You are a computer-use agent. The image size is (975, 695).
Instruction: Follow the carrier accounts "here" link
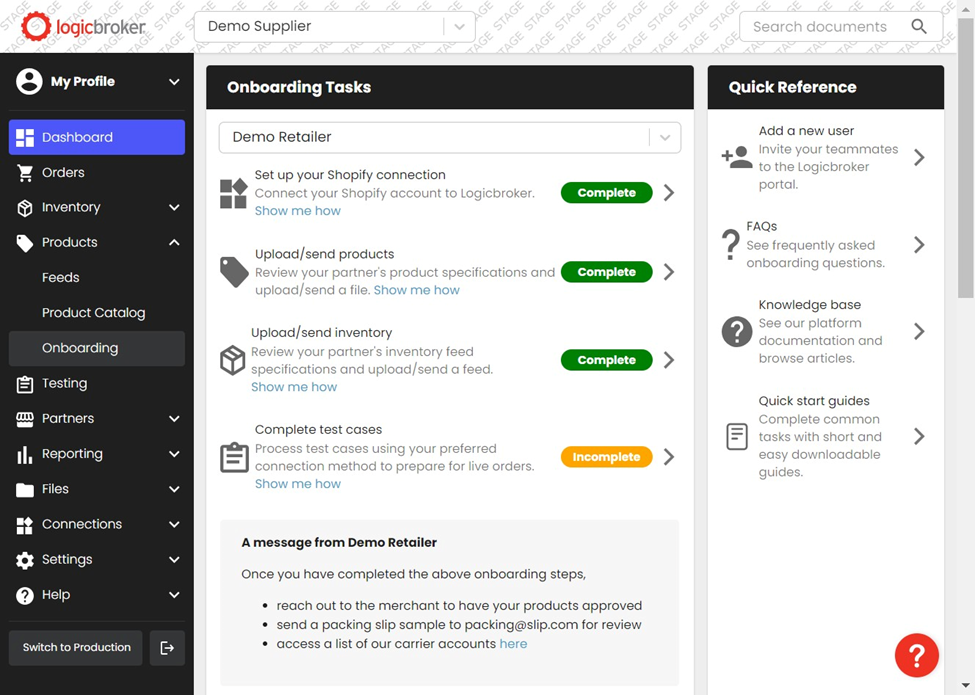click(x=513, y=644)
